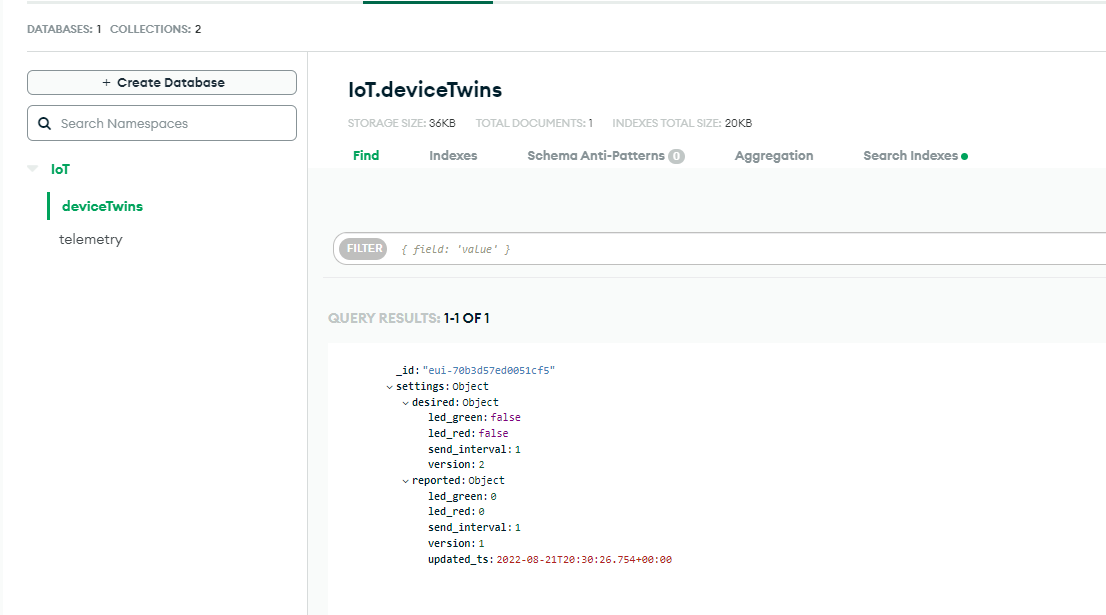Open the Schema Anti-Patterns tab
The image size is (1106, 615).
pos(596,156)
